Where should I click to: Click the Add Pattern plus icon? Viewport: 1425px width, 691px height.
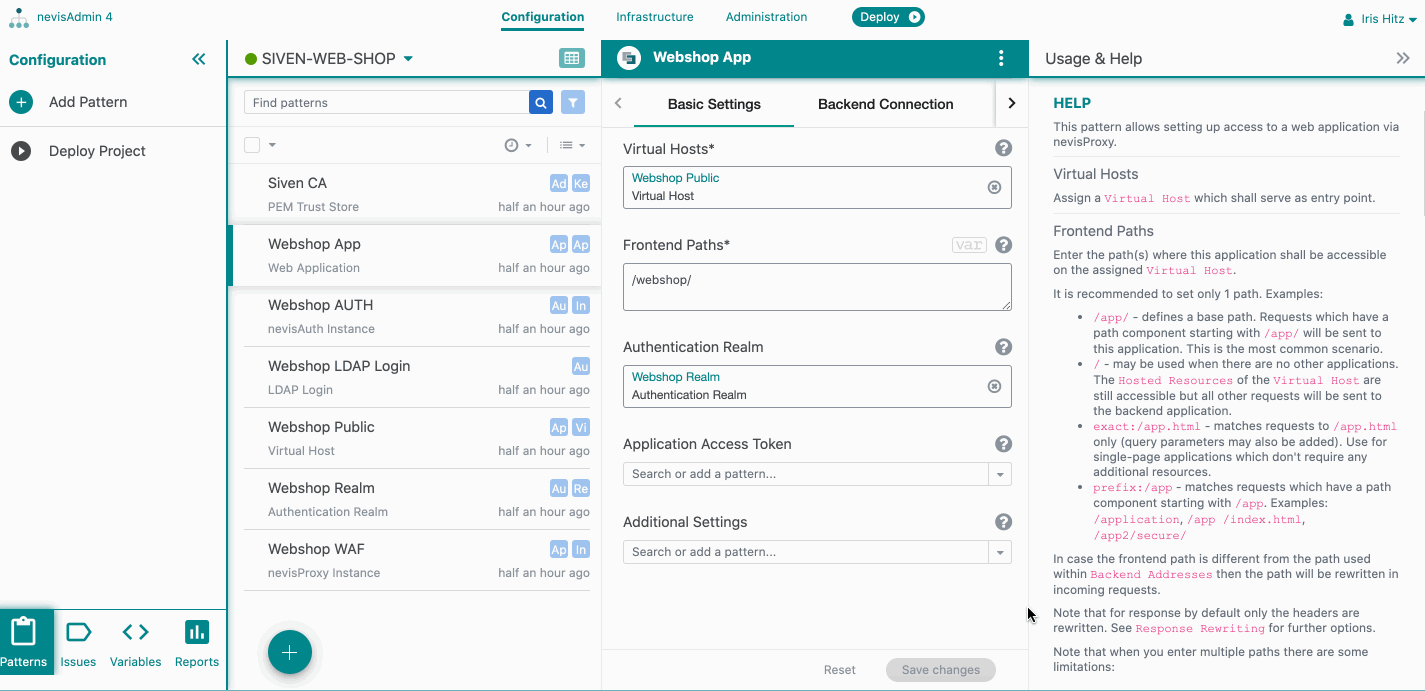click(x=21, y=102)
